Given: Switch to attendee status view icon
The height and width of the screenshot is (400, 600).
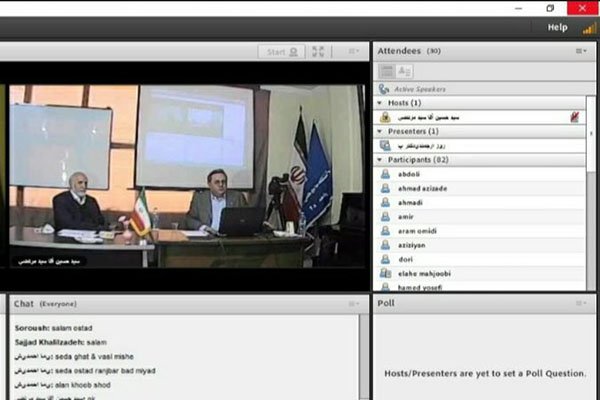Looking at the screenshot, I should click(404, 71).
